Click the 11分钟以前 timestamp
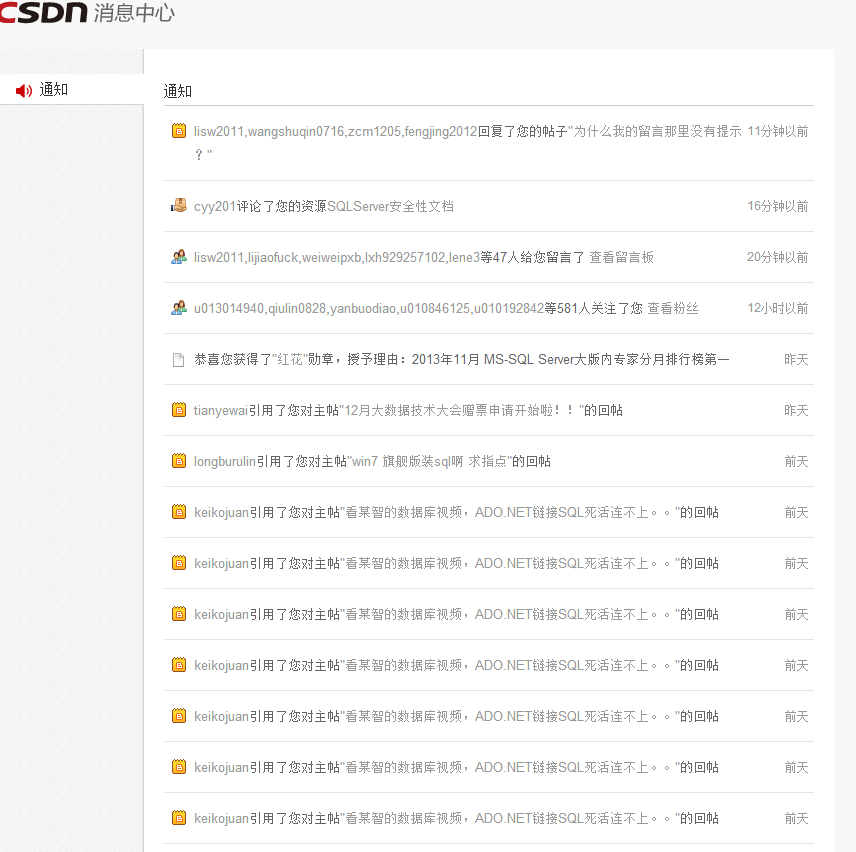The height and width of the screenshot is (852, 856). pyautogui.click(x=777, y=132)
